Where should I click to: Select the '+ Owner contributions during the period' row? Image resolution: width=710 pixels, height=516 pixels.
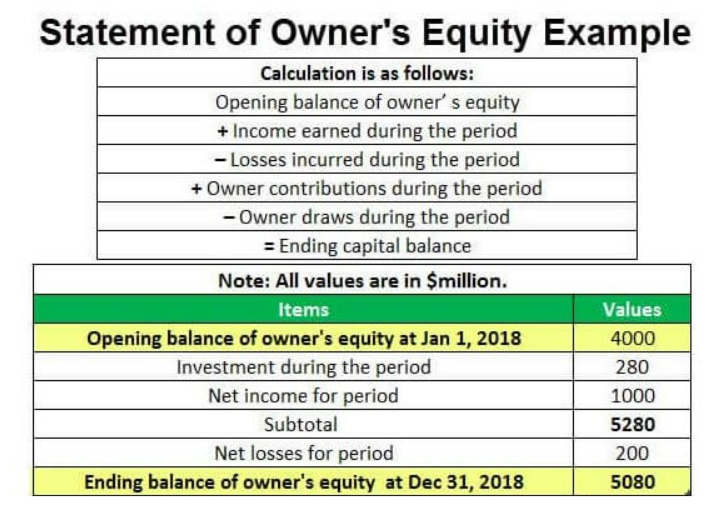[367, 188]
